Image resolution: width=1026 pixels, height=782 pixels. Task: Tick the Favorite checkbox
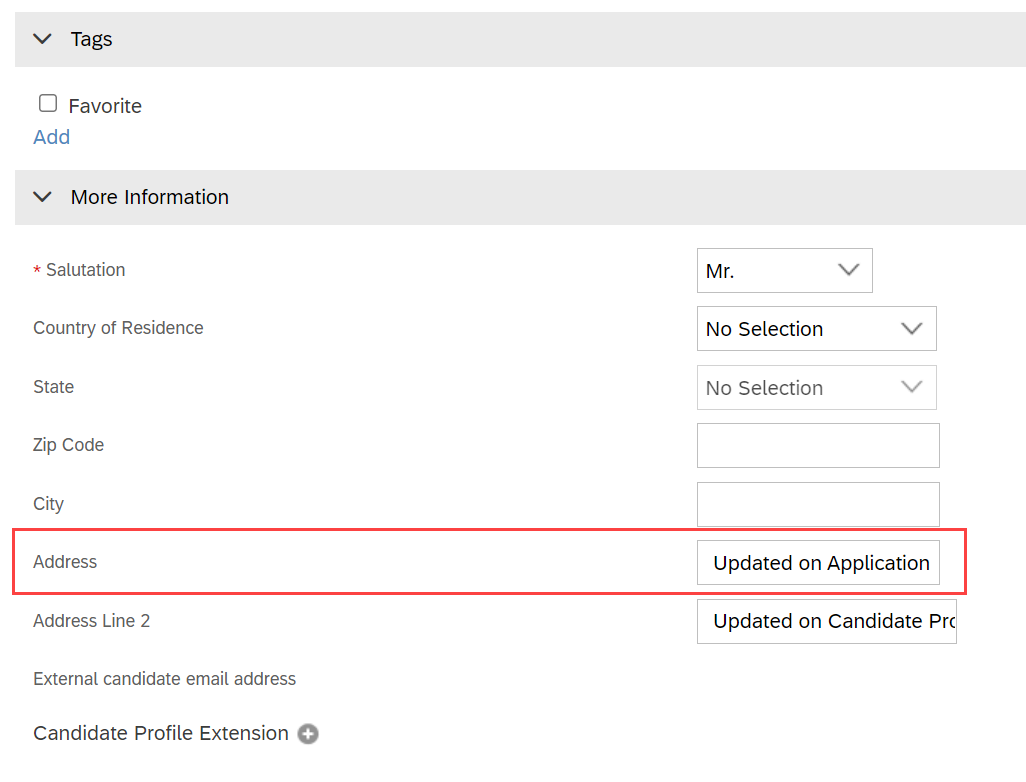(48, 103)
